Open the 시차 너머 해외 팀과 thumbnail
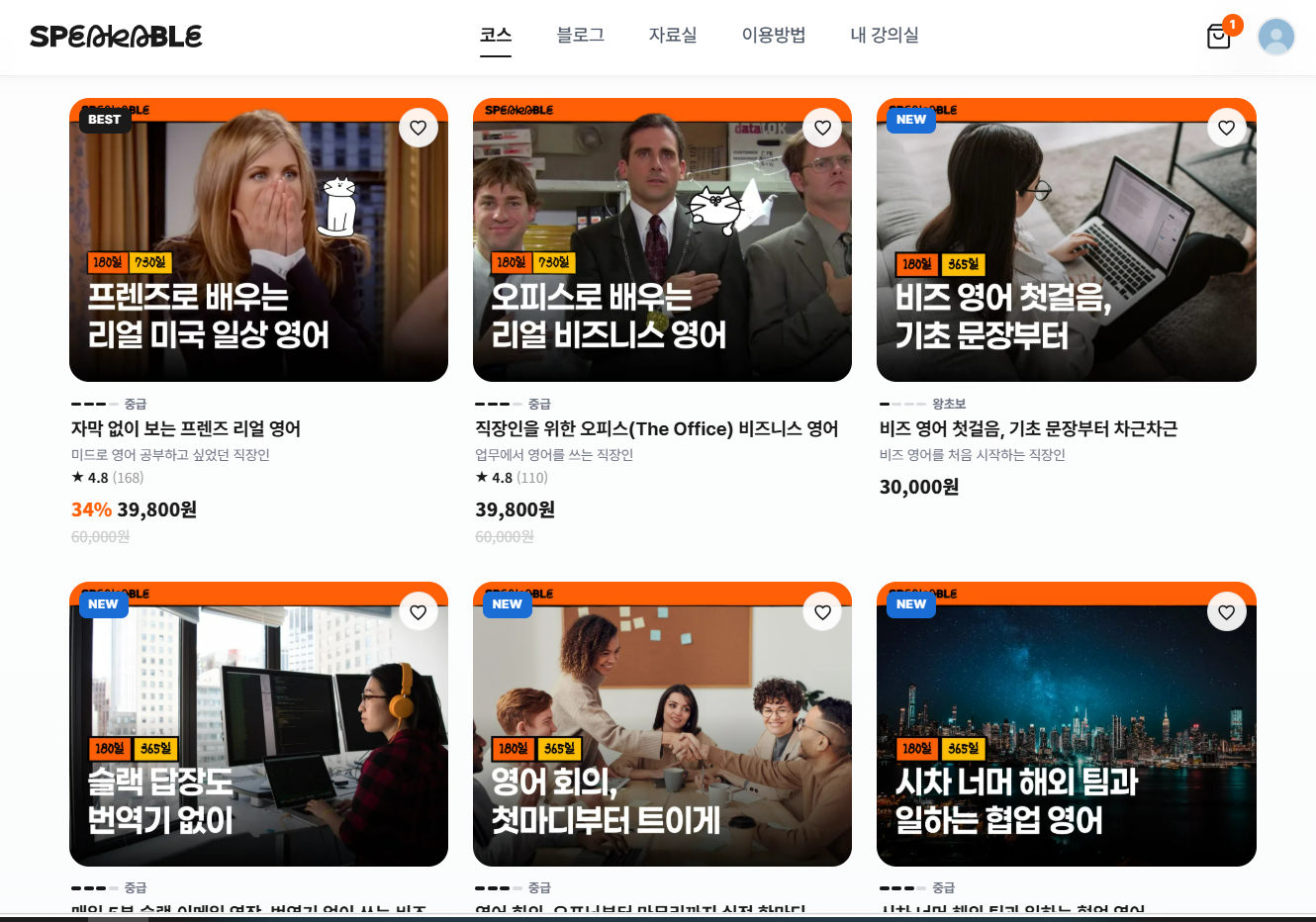The image size is (1316, 922). pos(1067,724)
